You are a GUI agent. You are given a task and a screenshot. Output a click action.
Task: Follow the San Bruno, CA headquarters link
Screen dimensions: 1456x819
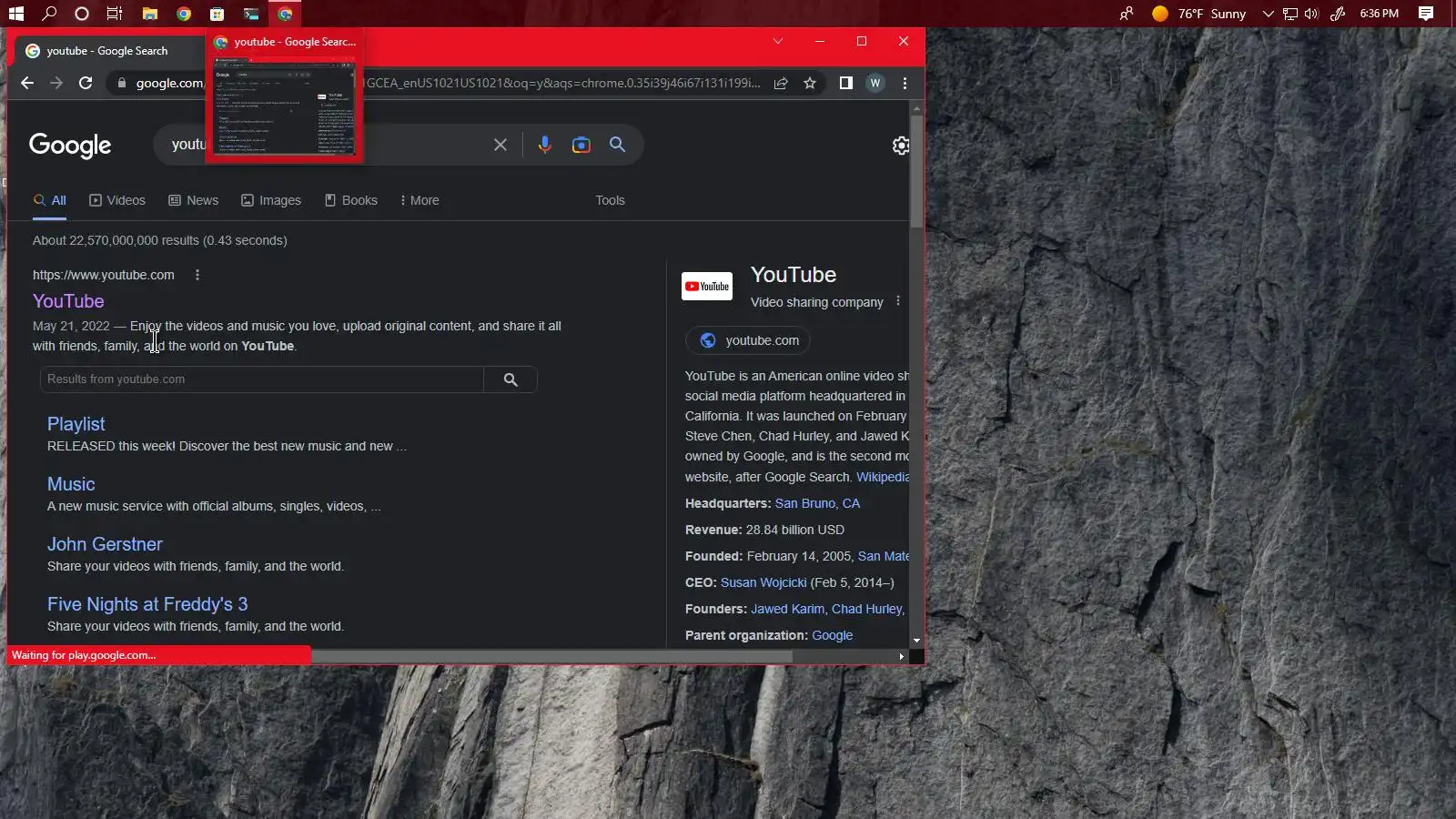click(x=817, y=503)
